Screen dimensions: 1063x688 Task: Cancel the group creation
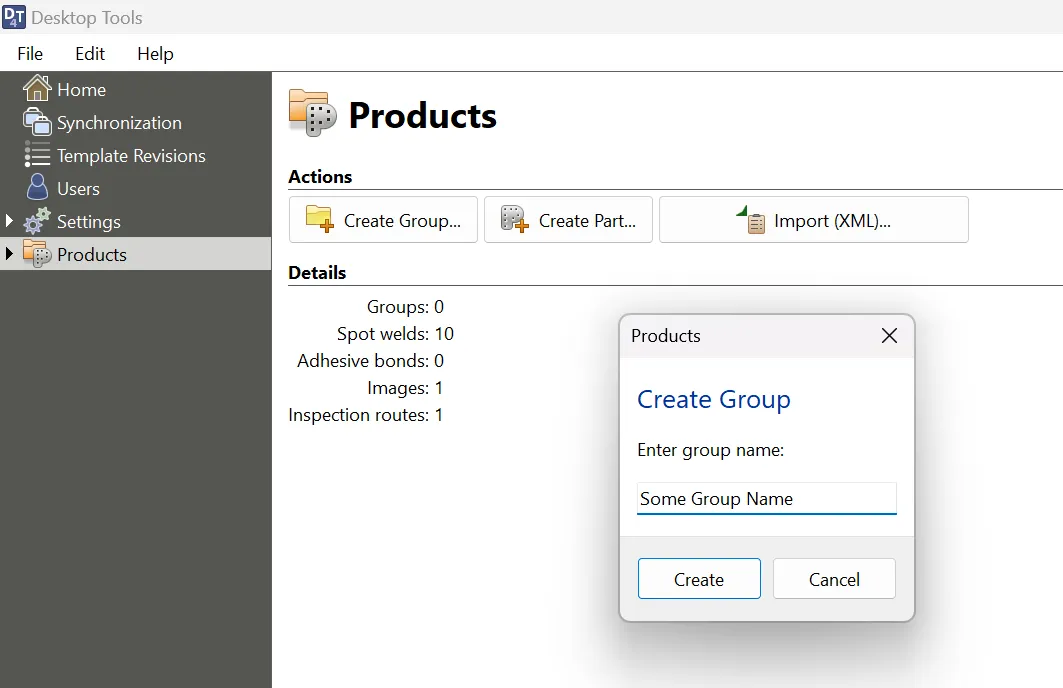coord(834,579)
